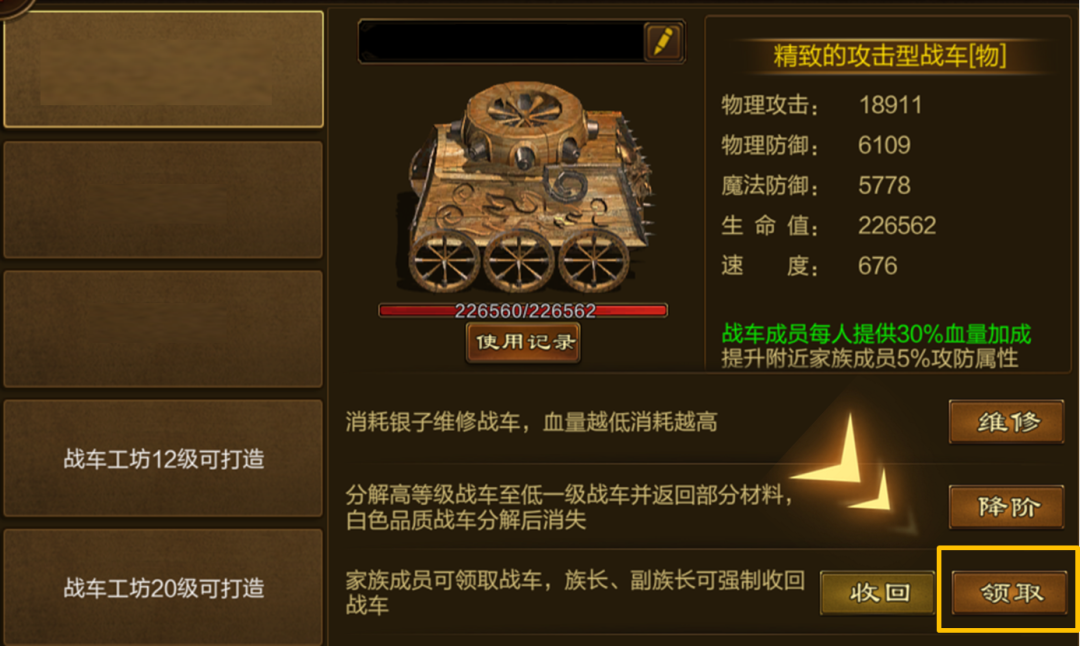Screen dimensions: 1080x646
Task: Click the green 30%血量加成 bonus text
Action: pyautogui.click(x=876, y=333)
